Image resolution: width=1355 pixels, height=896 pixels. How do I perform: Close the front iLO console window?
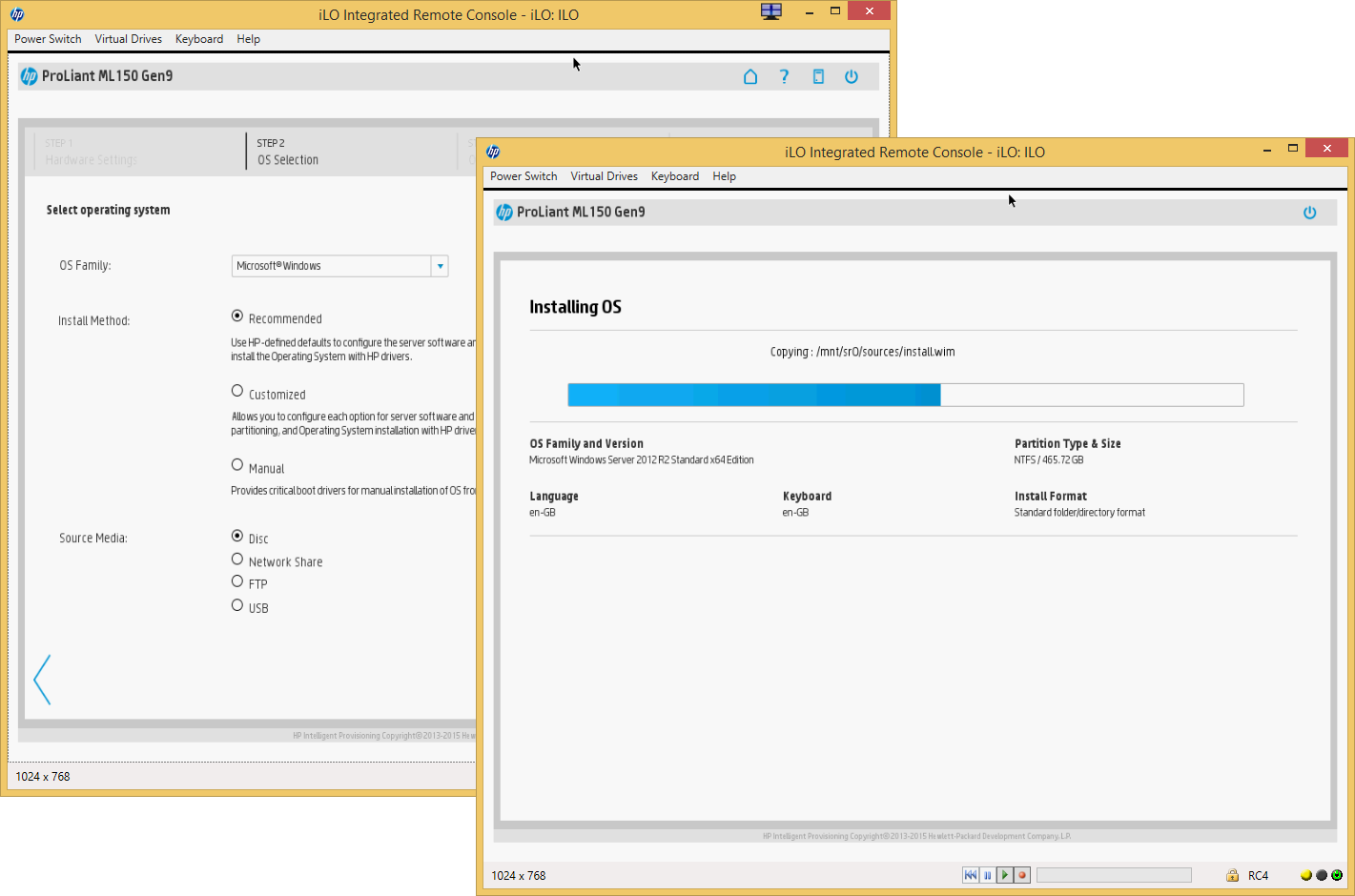click(1326, 148)
